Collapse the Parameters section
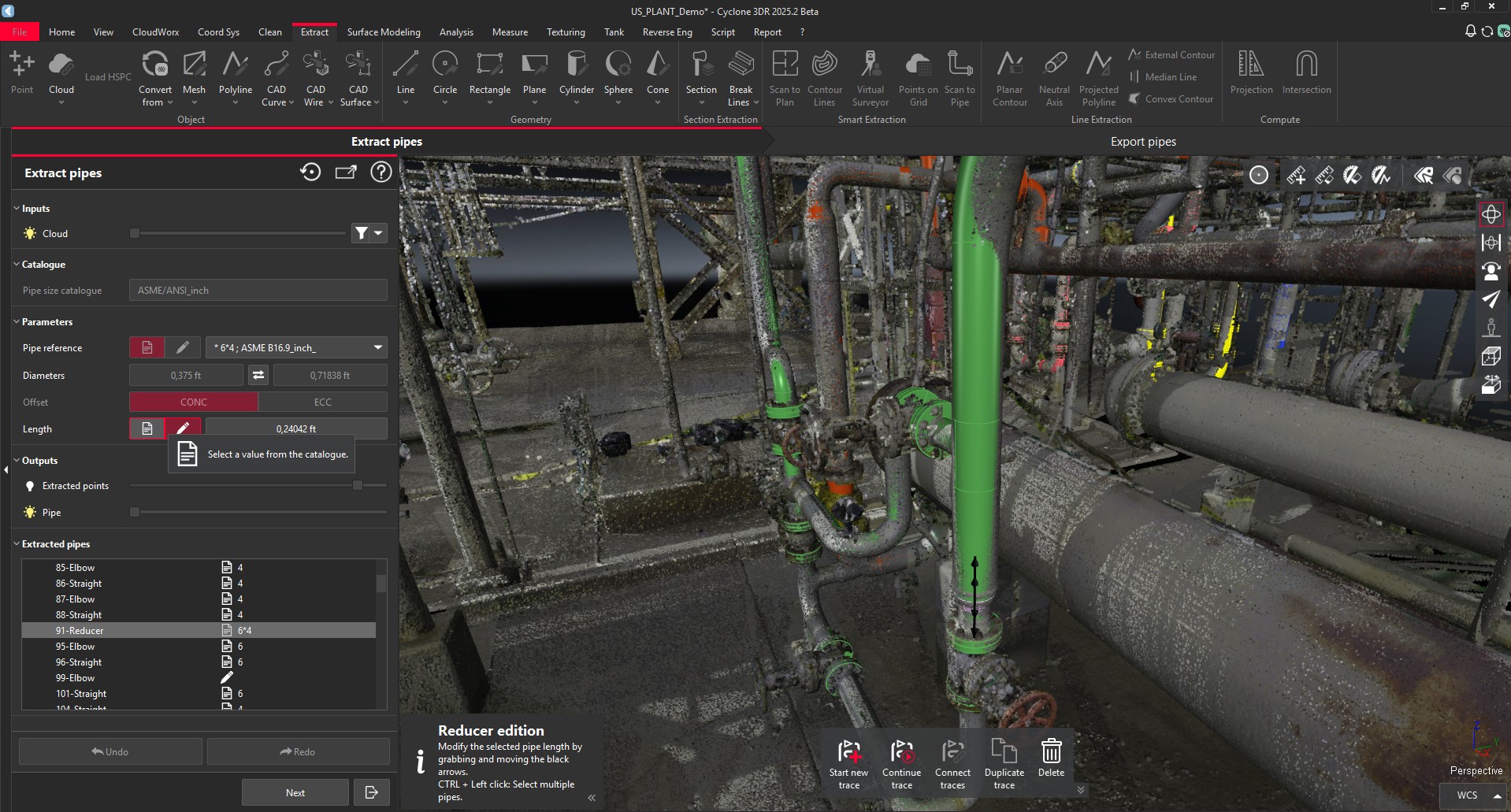This screenshot has height=812, width=1511. pyautogui.click(x=15, y=321)
